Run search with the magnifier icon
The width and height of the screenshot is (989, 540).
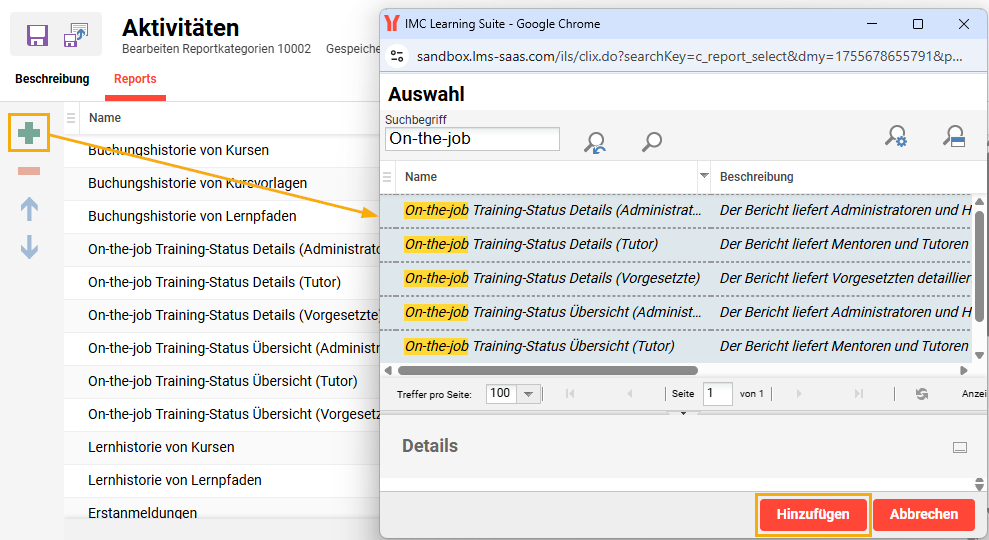(652, 142)
